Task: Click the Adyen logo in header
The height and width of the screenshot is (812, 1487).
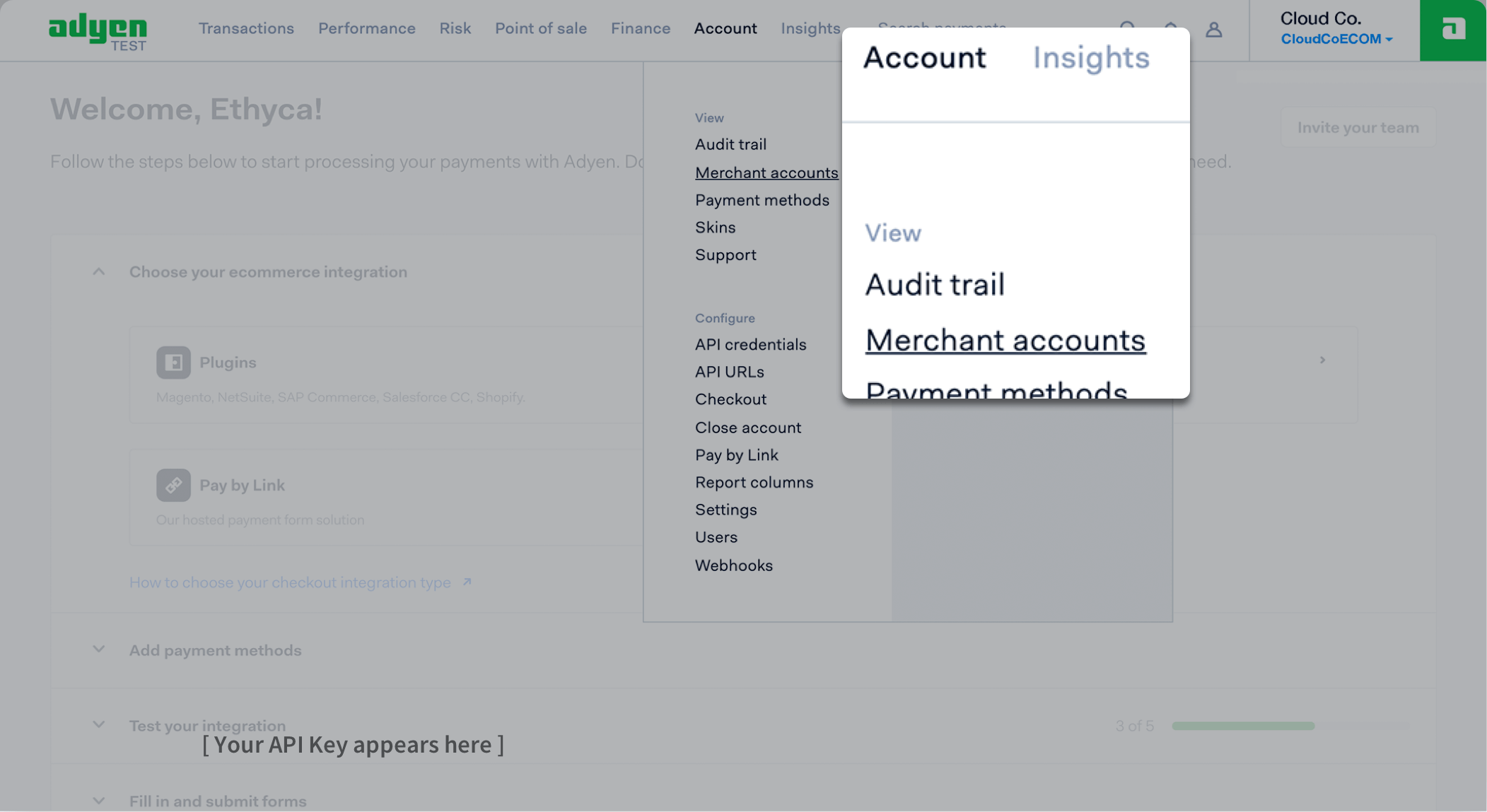Action: point(98,30)
